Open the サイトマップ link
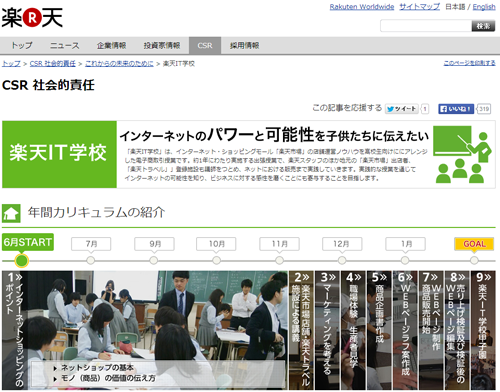Image resolution: width=500 pixels, height=392 pixels. [420, 7]
